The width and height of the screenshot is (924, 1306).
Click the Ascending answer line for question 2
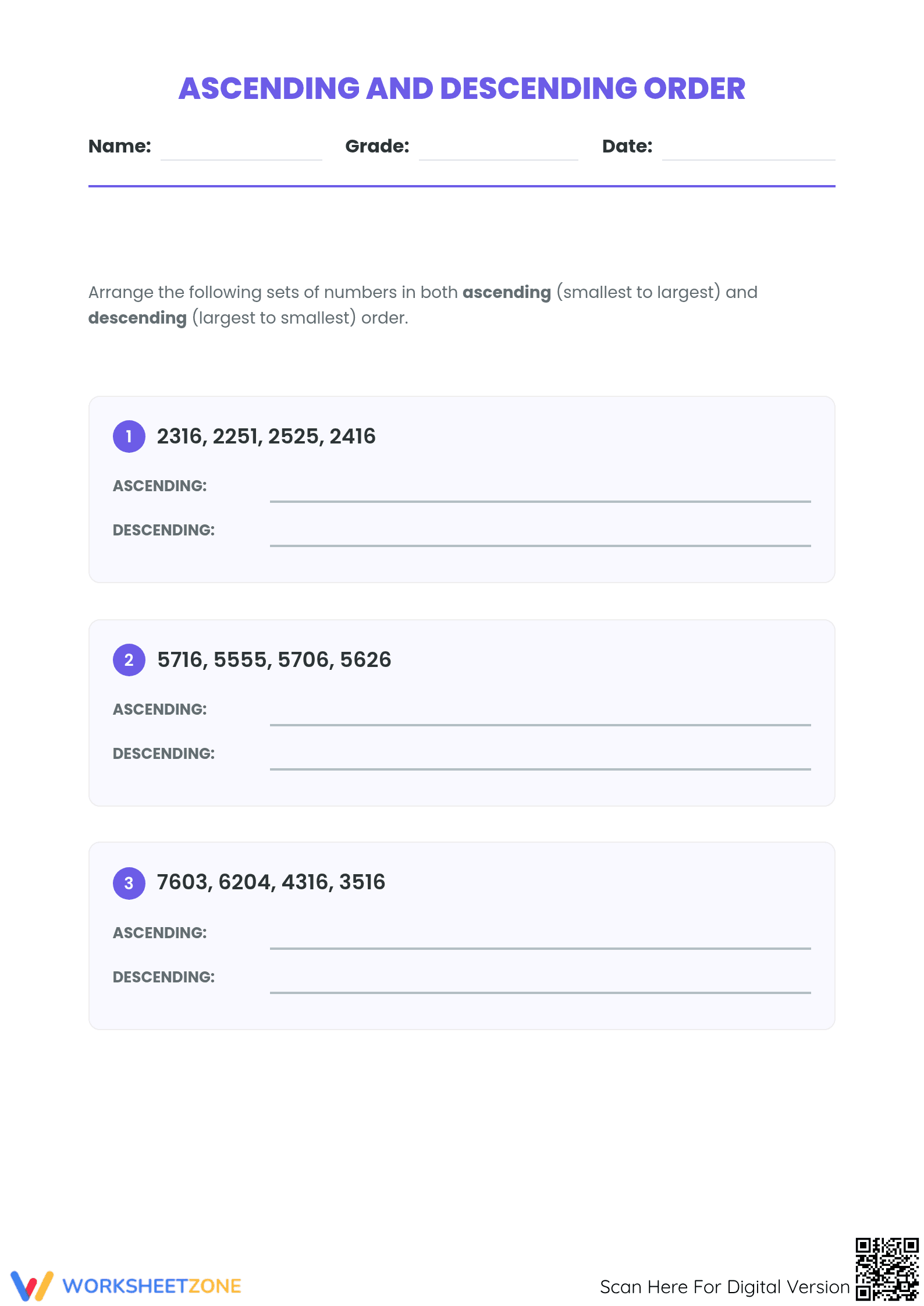541,724
